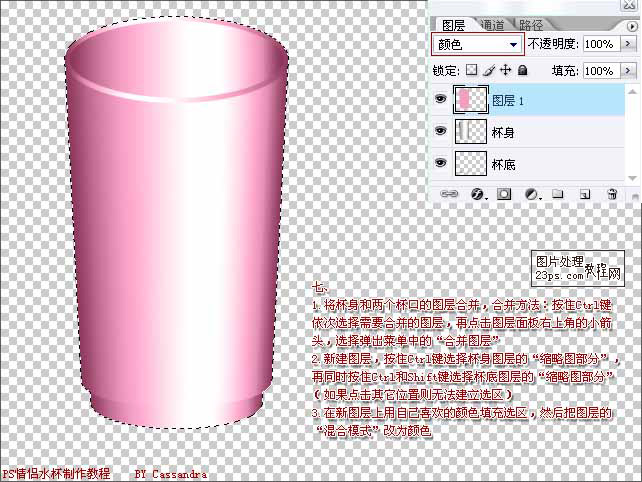This screenshot has height=482, width=642.
Task: Toggle lock position icon
Action: [506, 70]
